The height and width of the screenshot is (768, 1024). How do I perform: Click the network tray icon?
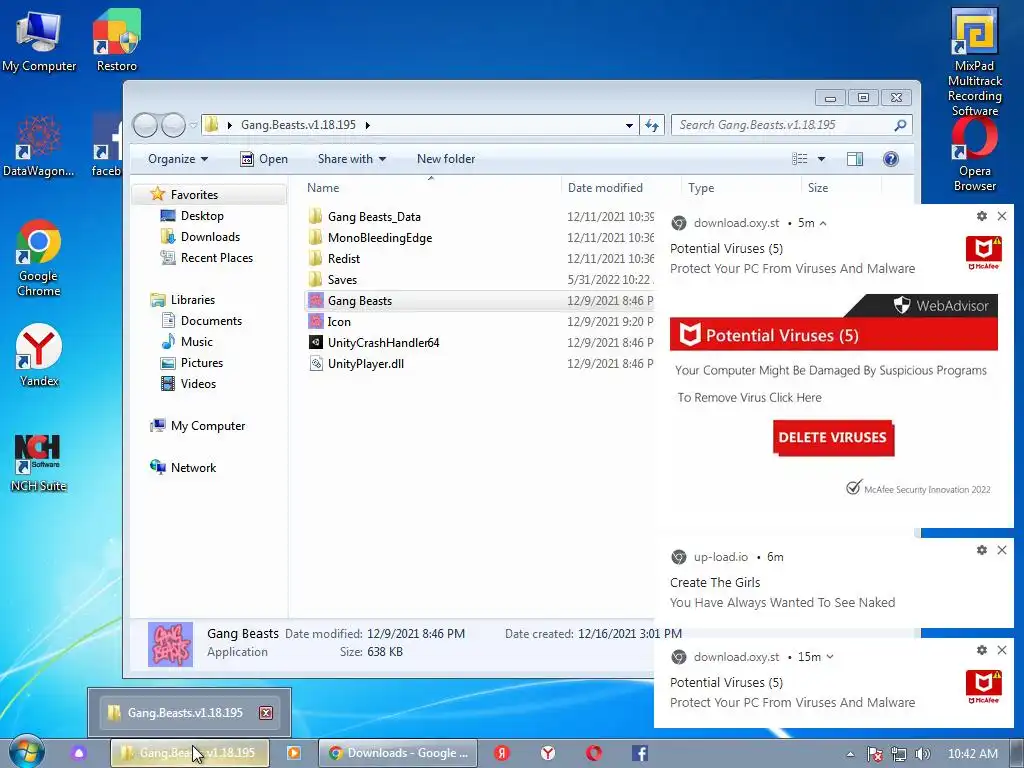[x=899, y=754]
